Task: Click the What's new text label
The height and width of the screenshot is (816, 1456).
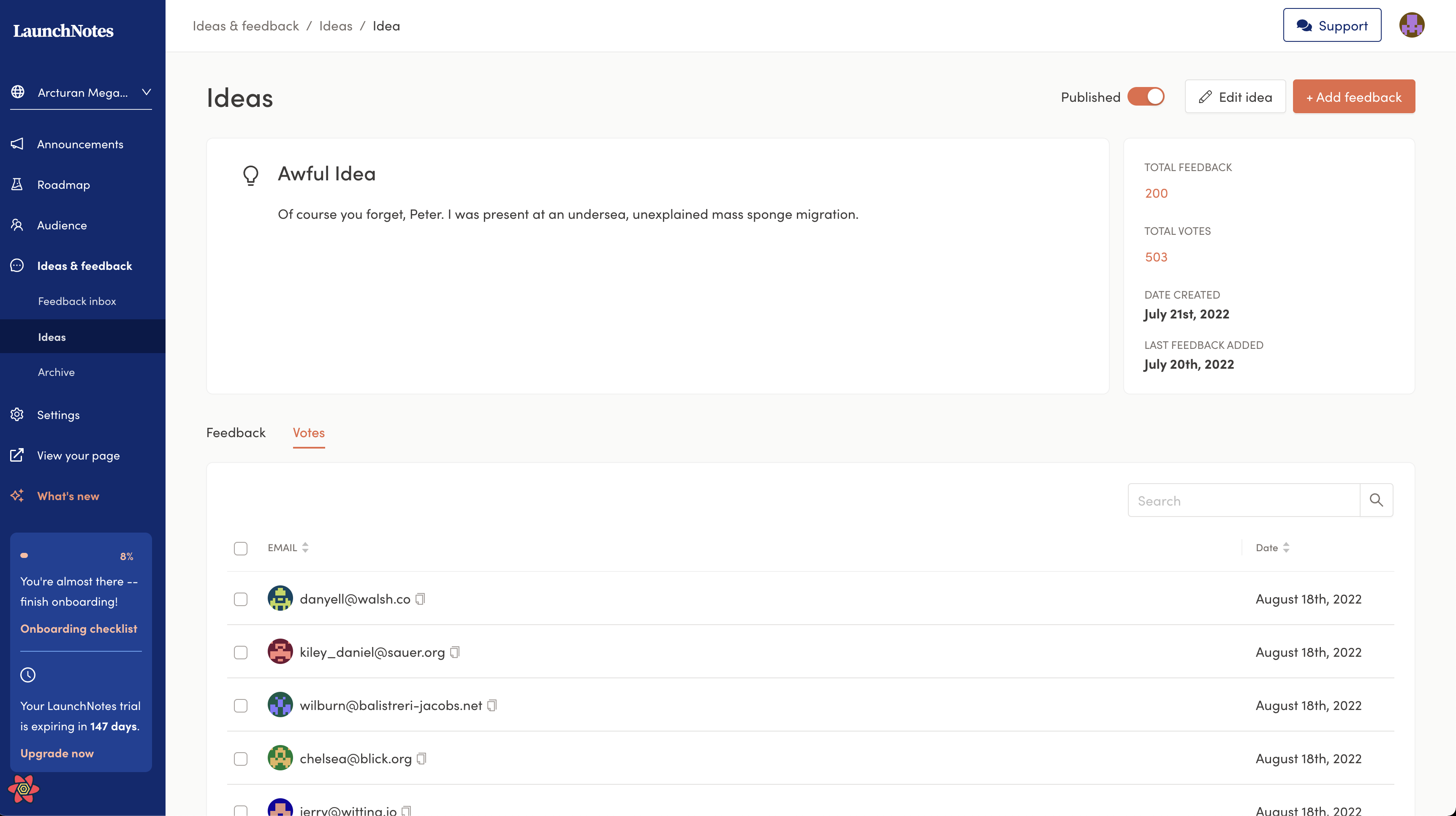Action: coord(68,496)
